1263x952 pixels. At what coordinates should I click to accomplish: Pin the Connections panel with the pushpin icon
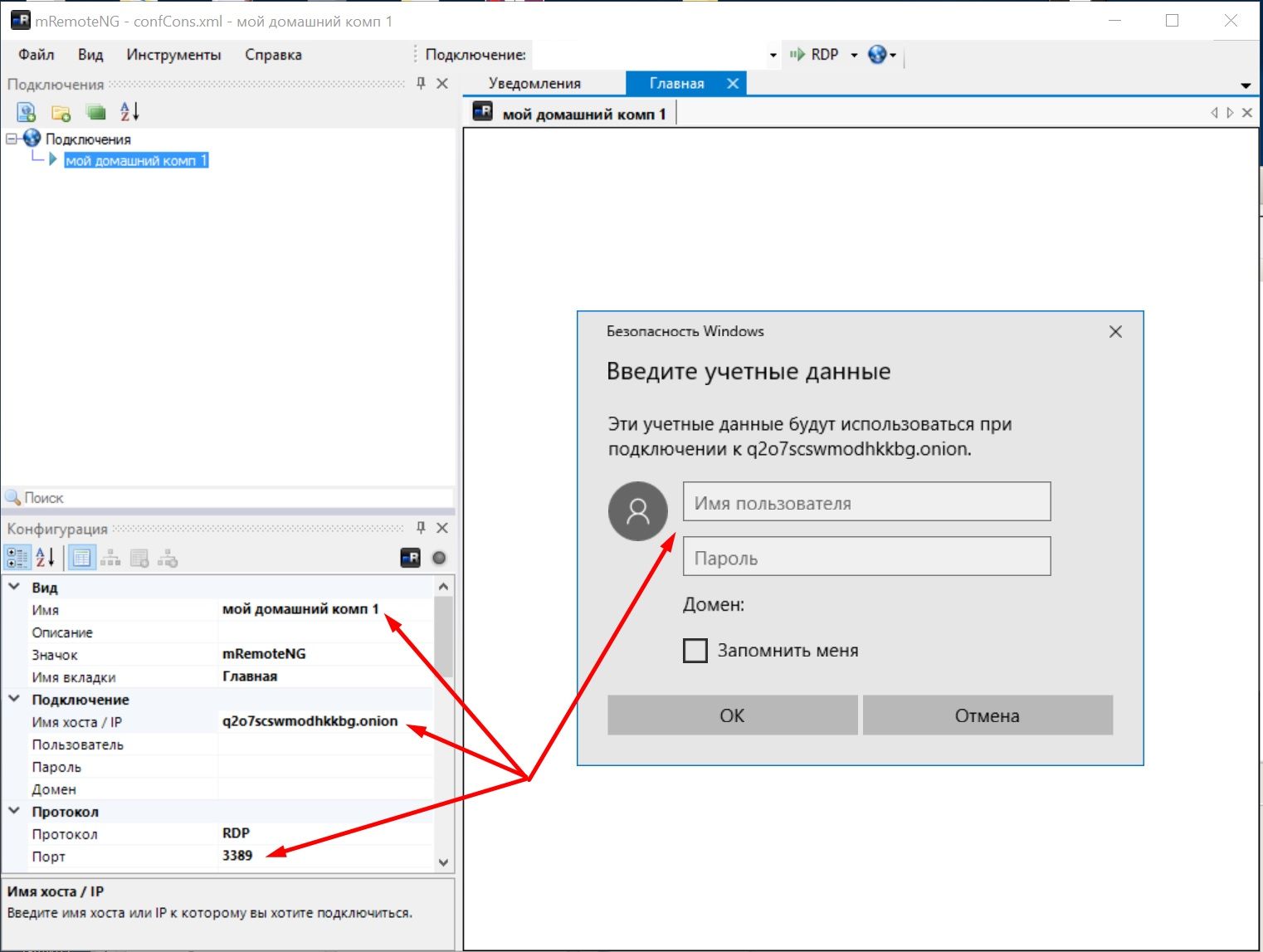pyautogui.click(x=421, y=83)
